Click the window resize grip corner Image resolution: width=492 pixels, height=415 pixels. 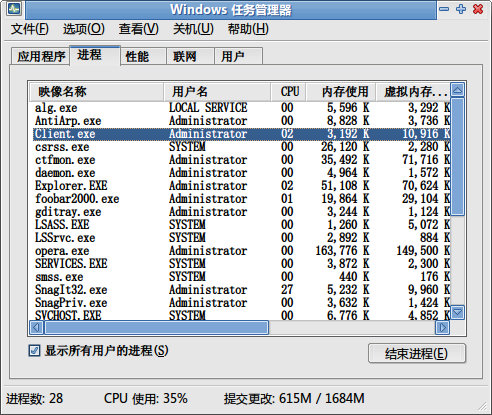tap(483, 406)
